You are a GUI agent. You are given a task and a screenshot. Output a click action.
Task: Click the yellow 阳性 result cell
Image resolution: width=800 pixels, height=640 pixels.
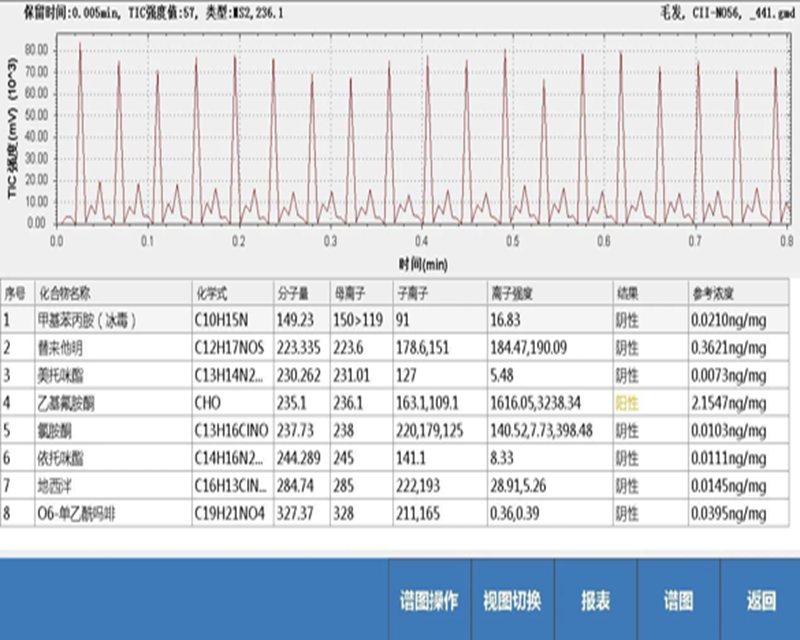point(626,402)
